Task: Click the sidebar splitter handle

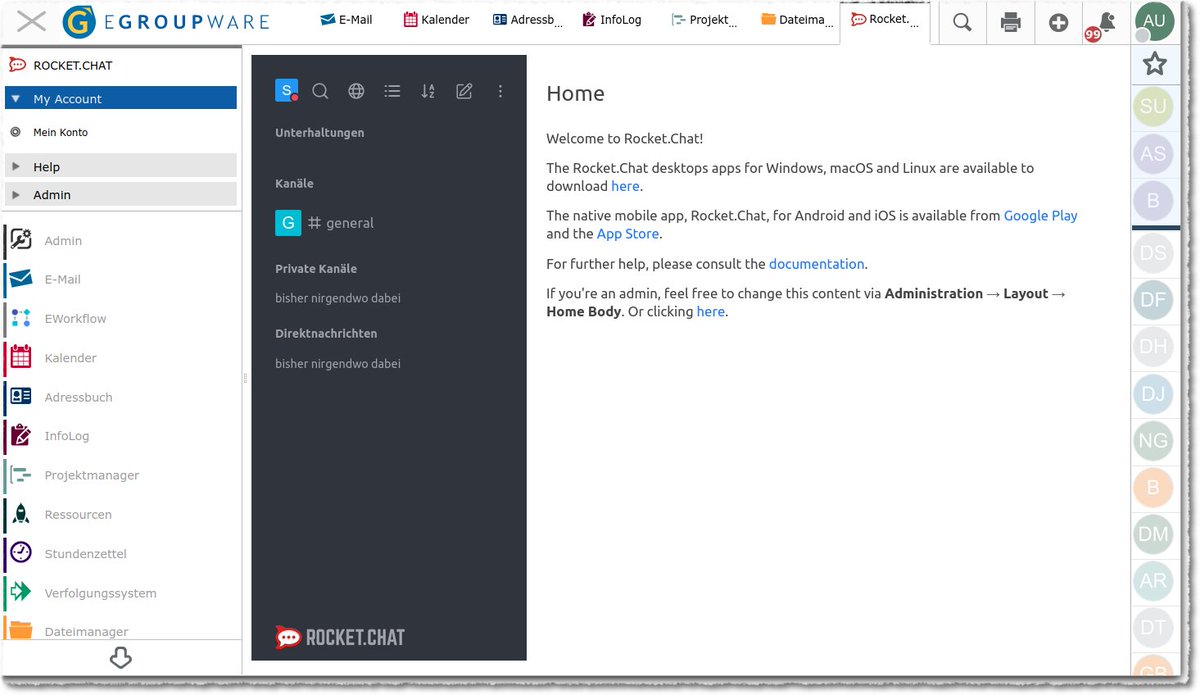Action: click(245, 377)
